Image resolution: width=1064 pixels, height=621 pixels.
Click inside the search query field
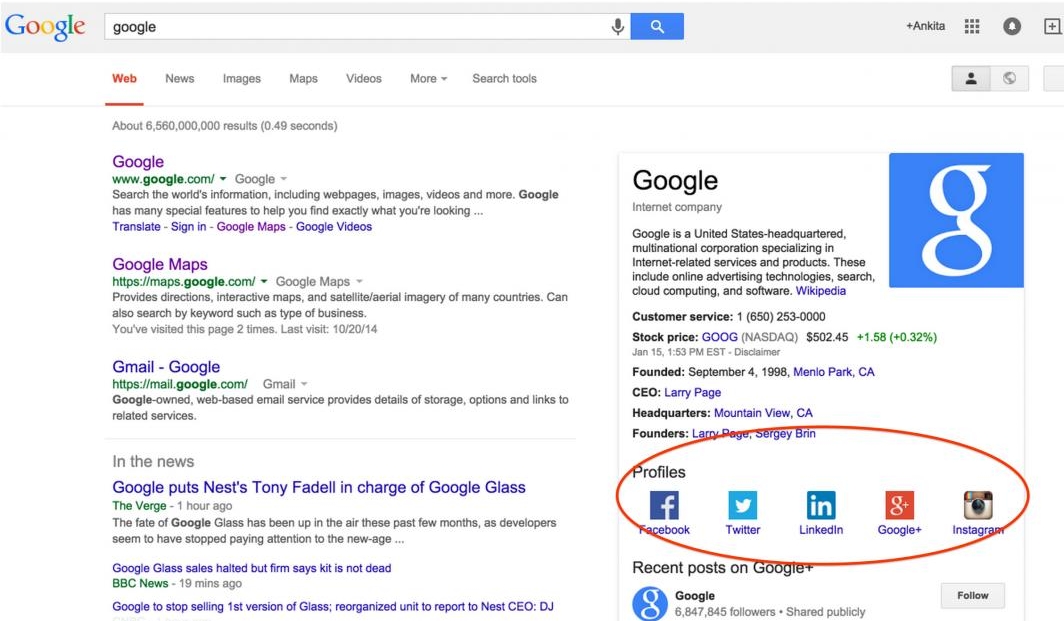(x=300, y=26)
